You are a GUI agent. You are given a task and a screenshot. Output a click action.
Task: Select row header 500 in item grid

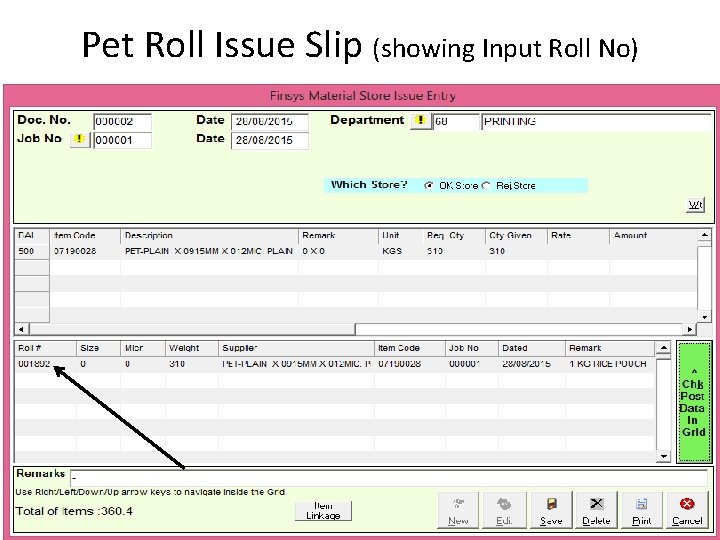click(x=32, y=251)
